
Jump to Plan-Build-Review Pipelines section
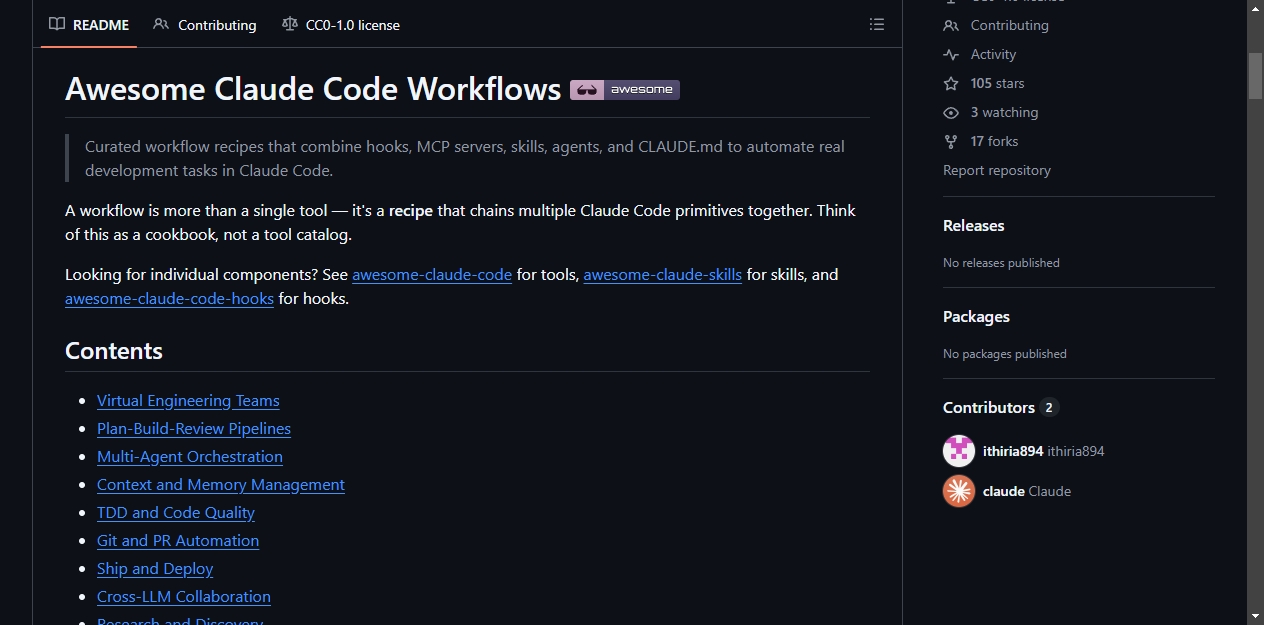pos(194,429)
